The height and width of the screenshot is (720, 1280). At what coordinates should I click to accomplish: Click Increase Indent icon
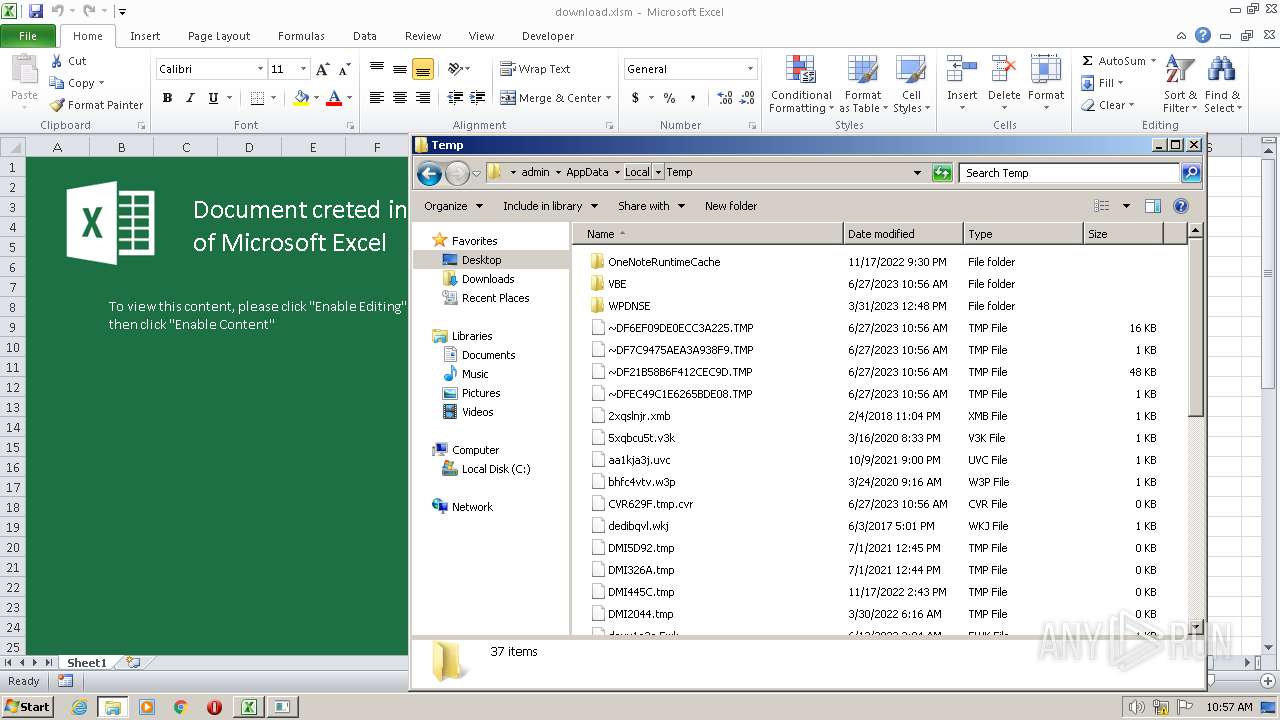point(478,98)
